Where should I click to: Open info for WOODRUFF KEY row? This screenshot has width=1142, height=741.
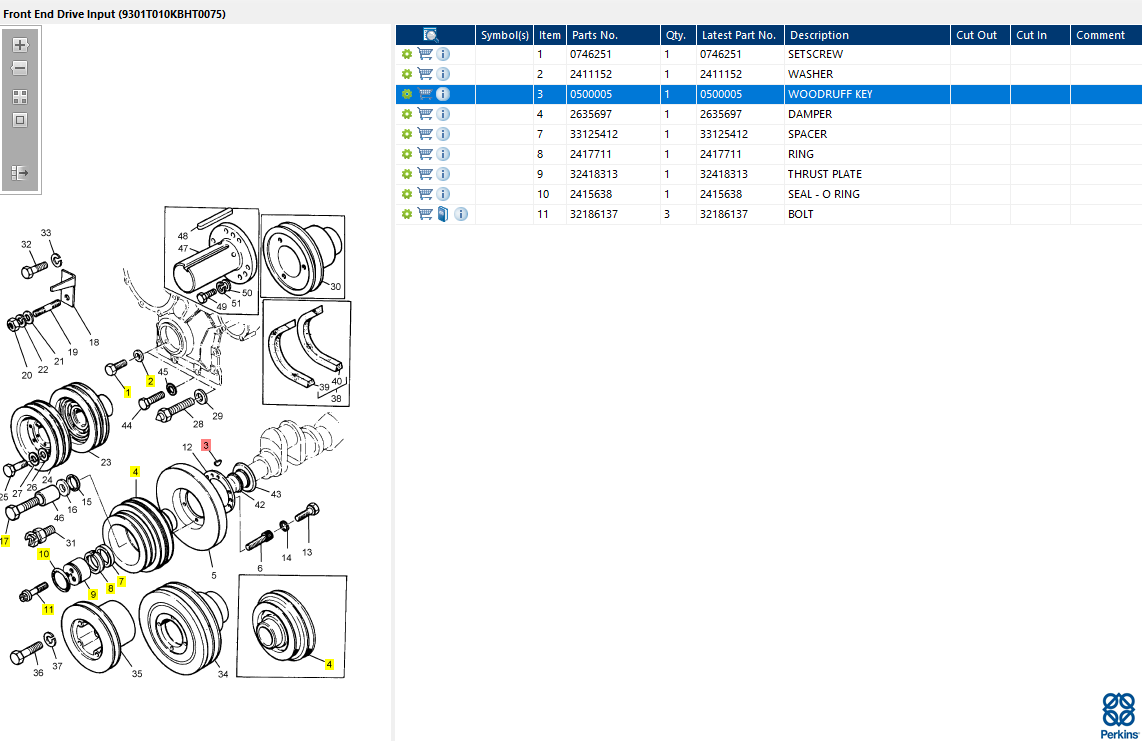[x=443, y=94]
